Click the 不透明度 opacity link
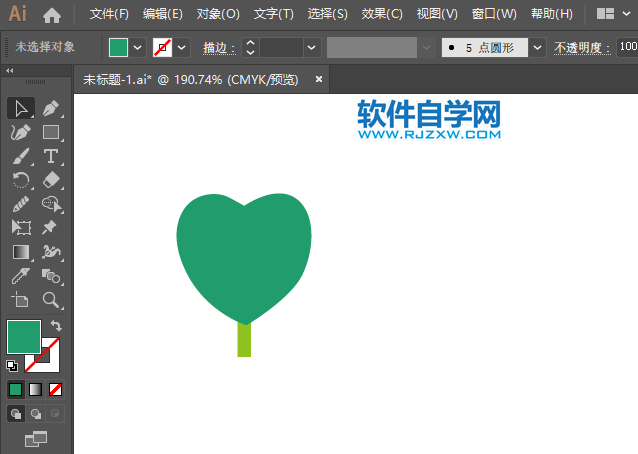The height and width of the screenshot is (454, 638). coord(582,48)
